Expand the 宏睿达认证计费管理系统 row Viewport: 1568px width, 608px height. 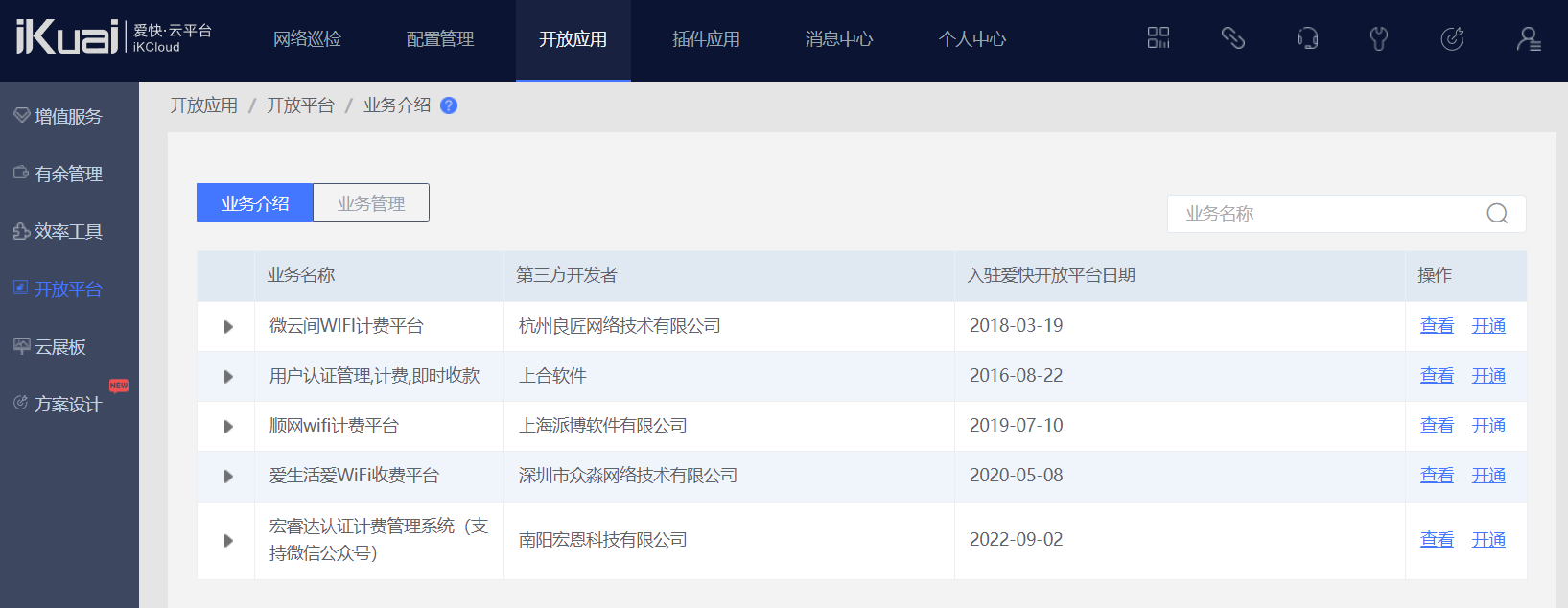click(228, 541)
